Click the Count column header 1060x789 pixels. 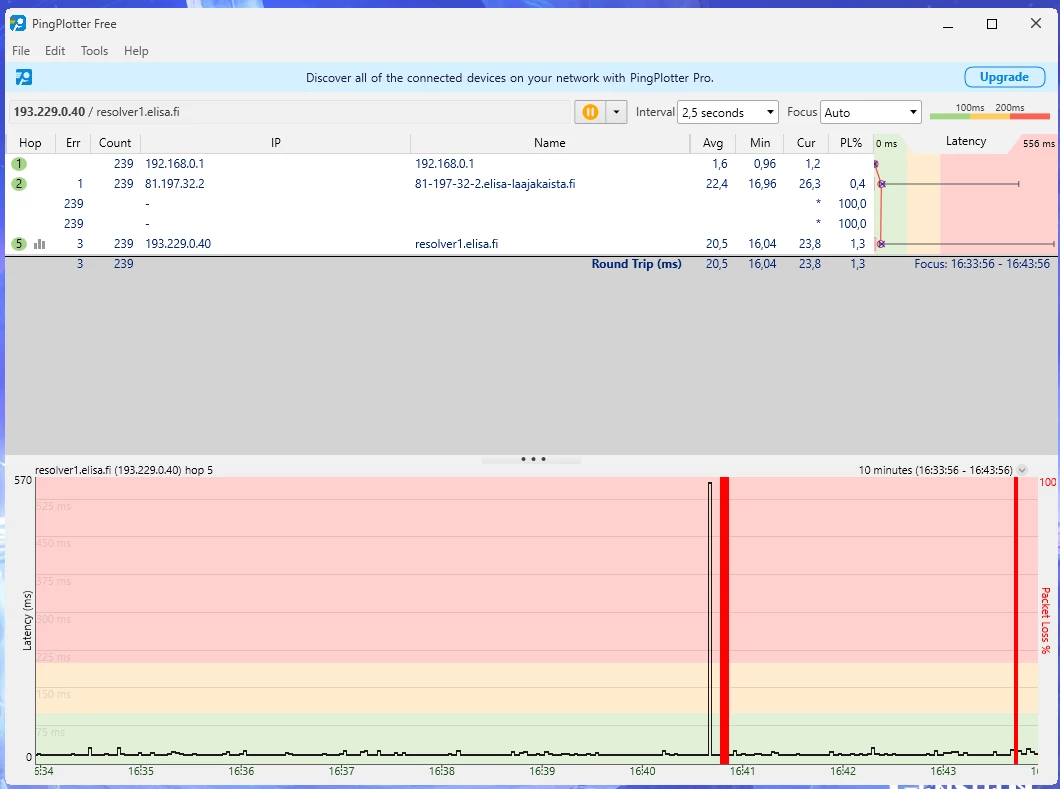(x=115, y=143)
